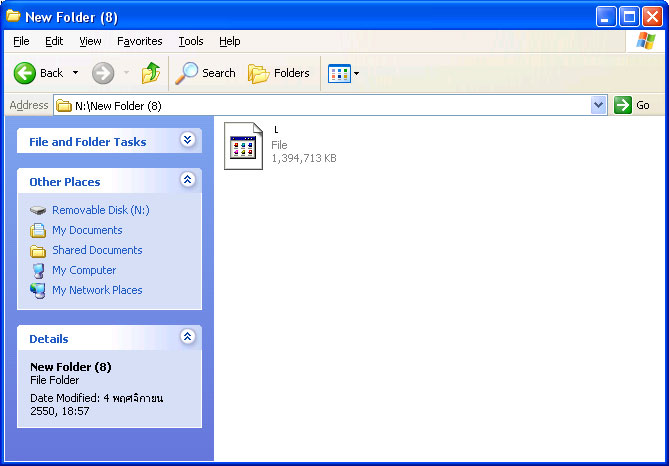The width and height of the screenshot is (669, 466).
Task: Click the Forward arrow button
Action: click(103, 73)
